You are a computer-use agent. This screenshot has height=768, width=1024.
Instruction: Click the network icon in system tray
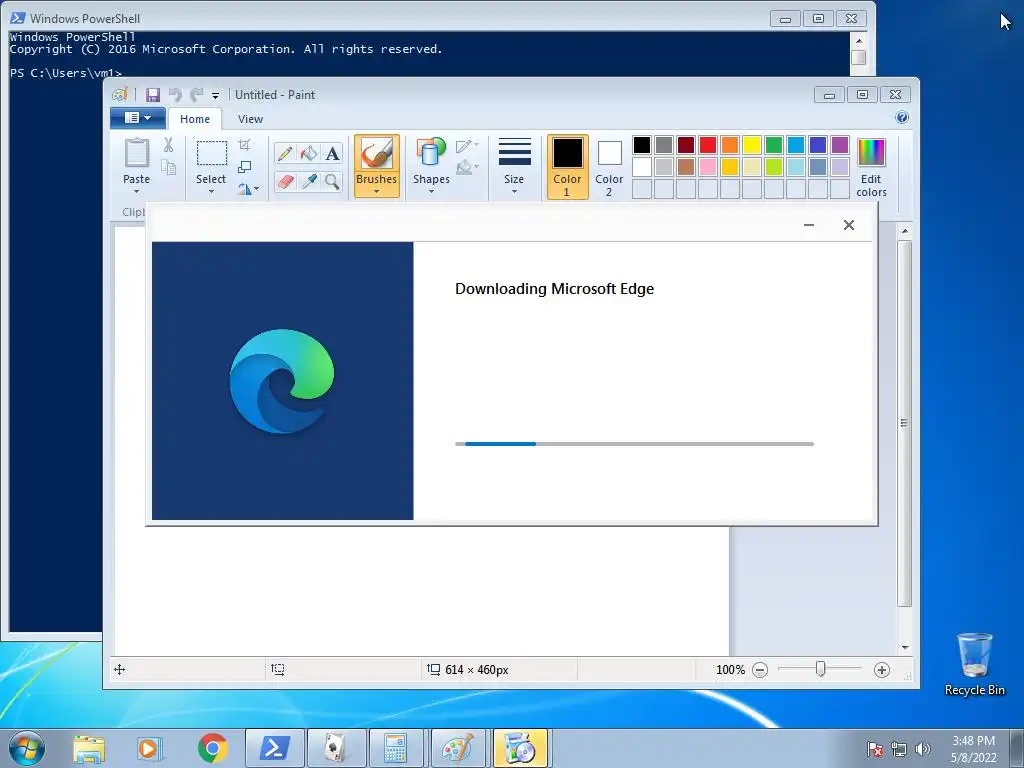(899, 749)
